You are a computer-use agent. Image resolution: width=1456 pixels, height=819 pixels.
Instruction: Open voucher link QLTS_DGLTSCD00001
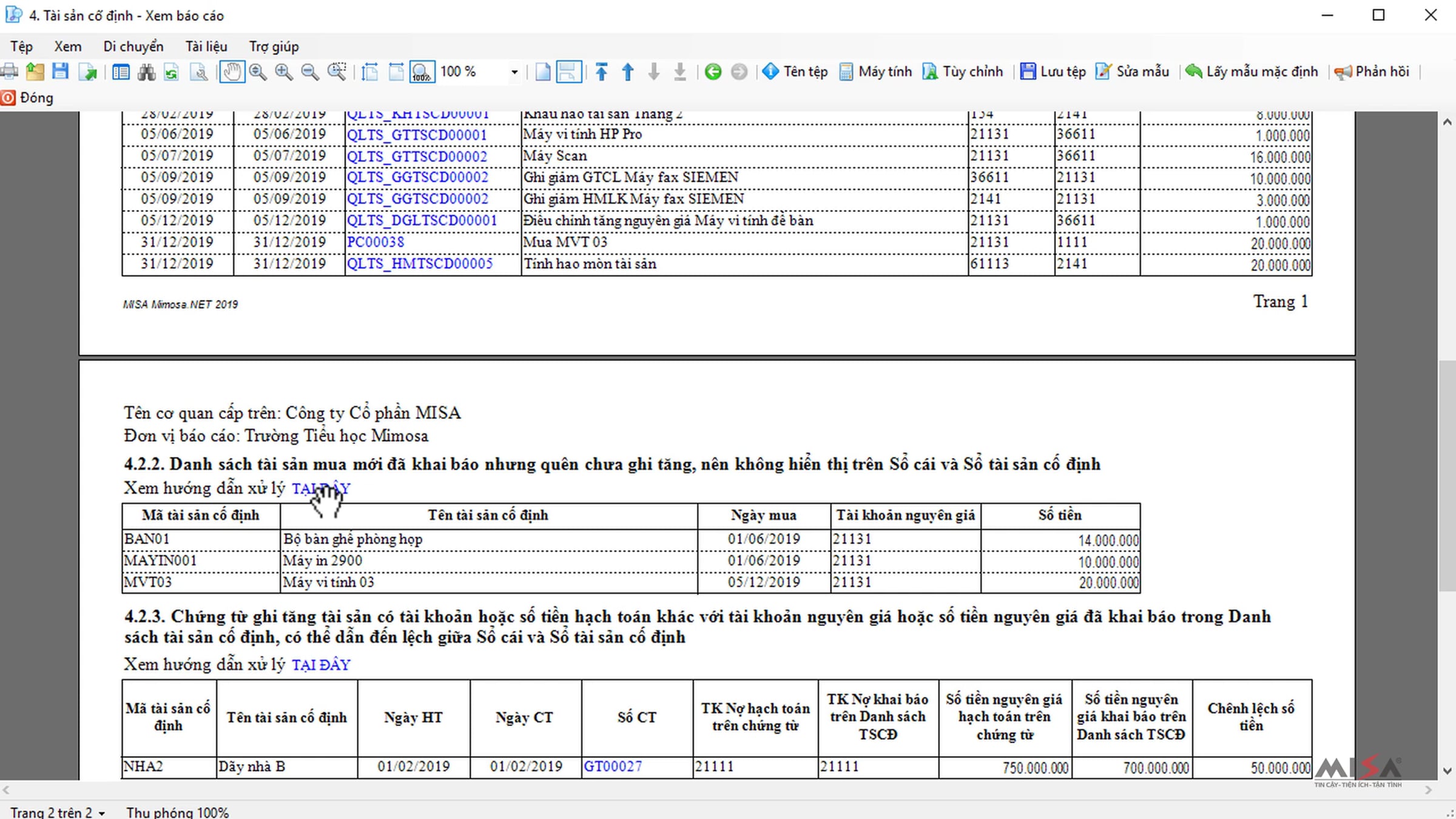pyautogui.click(x=422, y=221)
